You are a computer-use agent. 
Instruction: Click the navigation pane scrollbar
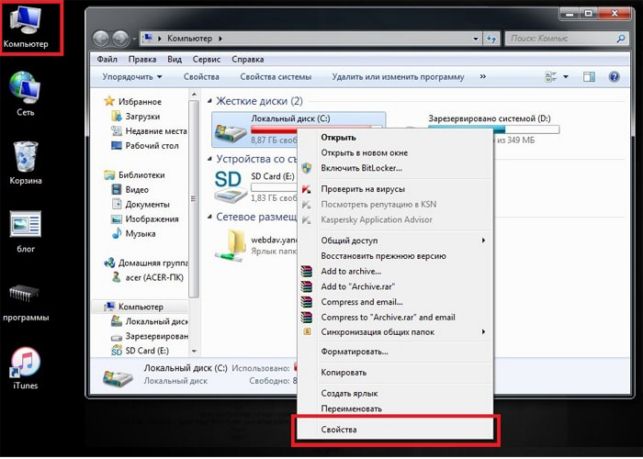[194, 199]
